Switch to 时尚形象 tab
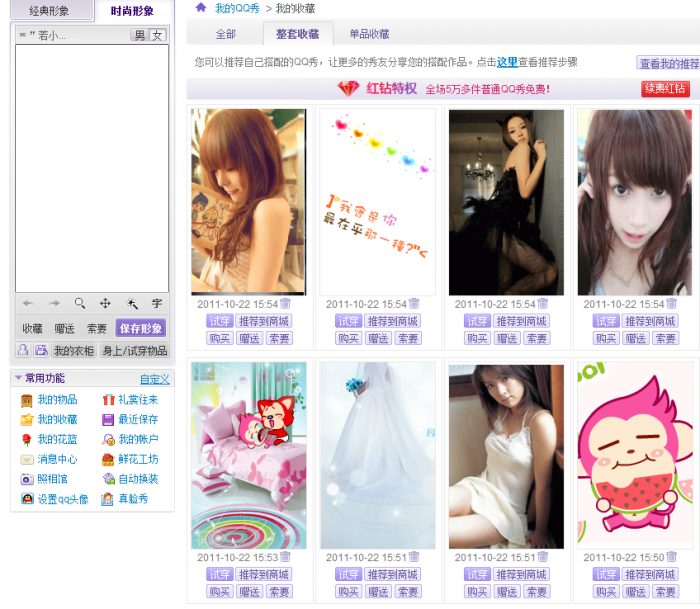The width and height of the screenshot is (700, 609). 133,11
